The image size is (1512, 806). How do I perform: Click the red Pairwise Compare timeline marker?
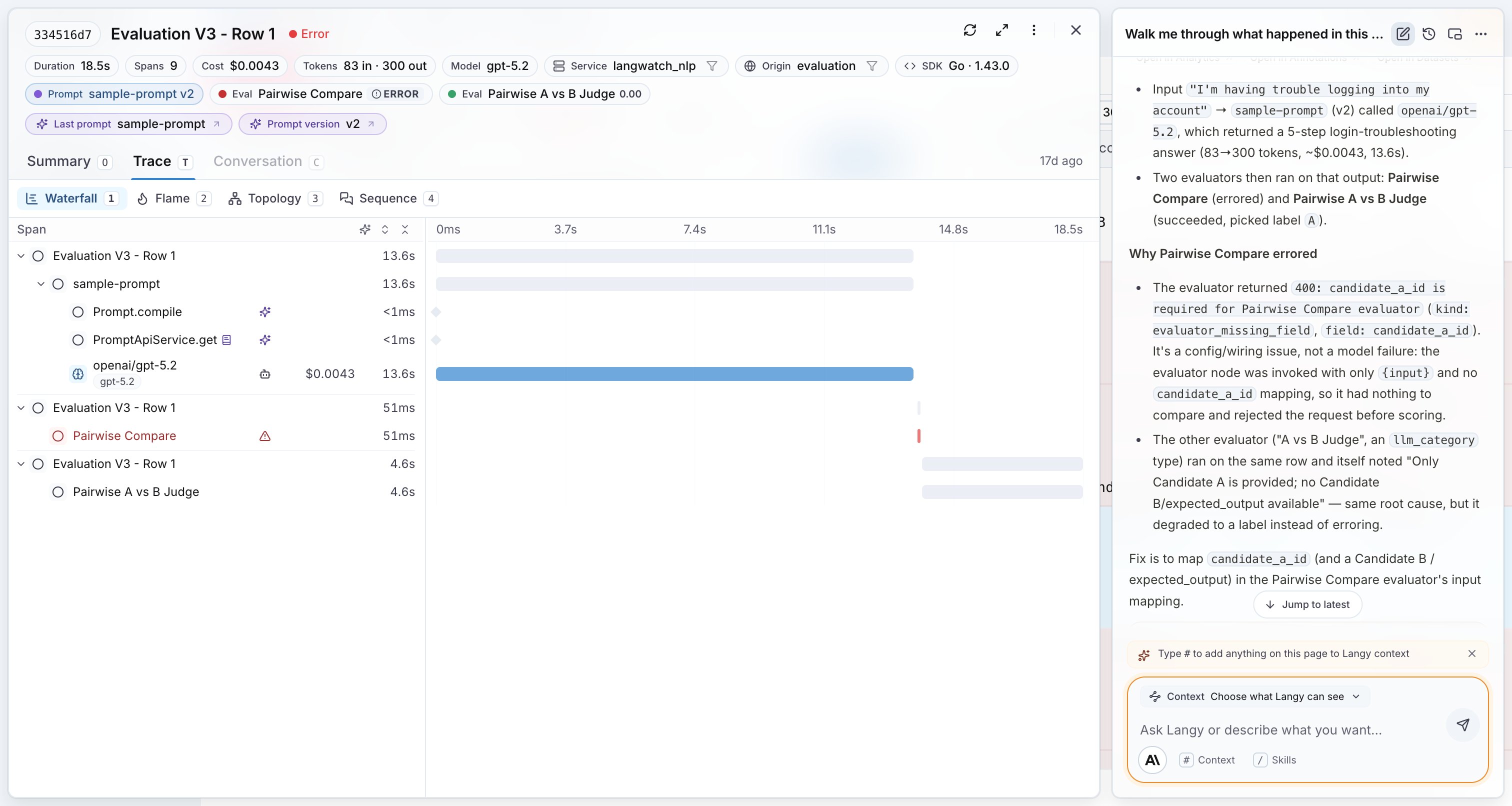click(918, 436)
